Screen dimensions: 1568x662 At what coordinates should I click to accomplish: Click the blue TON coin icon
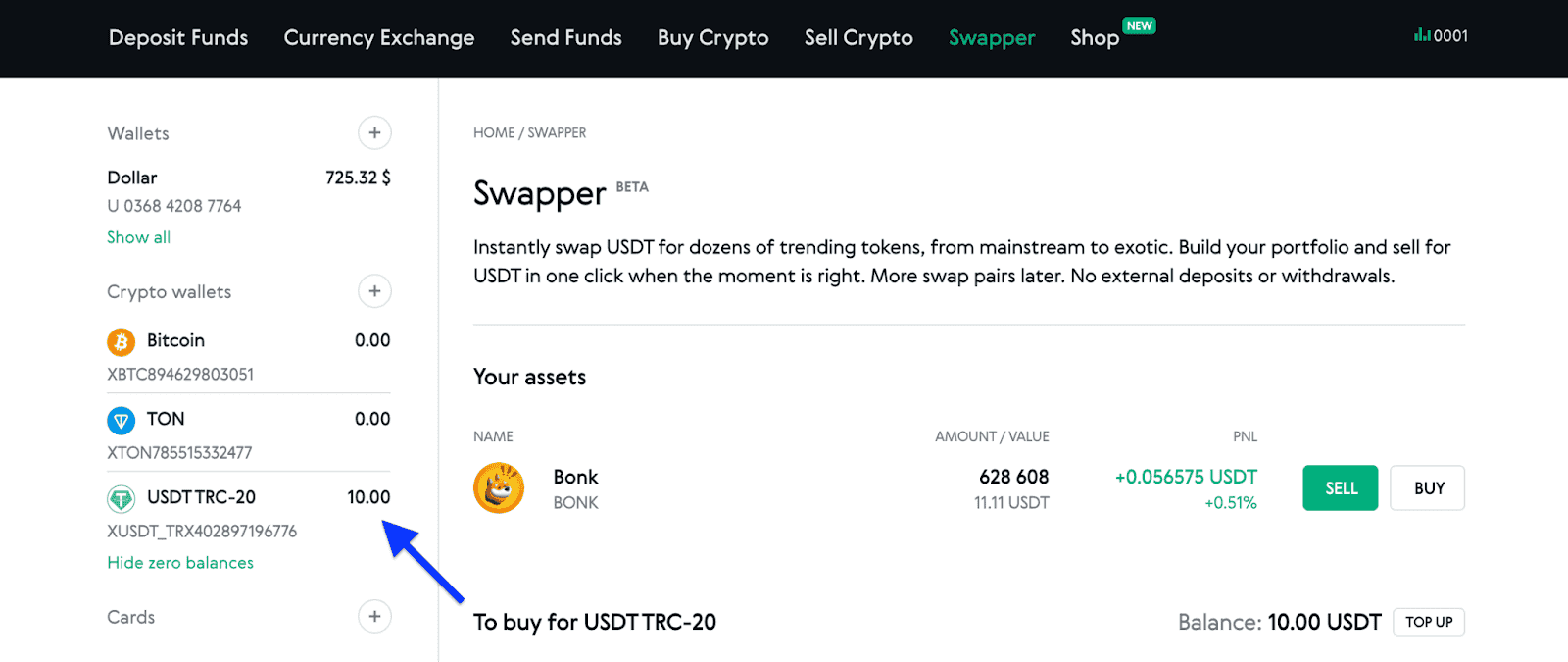(121, 421)
